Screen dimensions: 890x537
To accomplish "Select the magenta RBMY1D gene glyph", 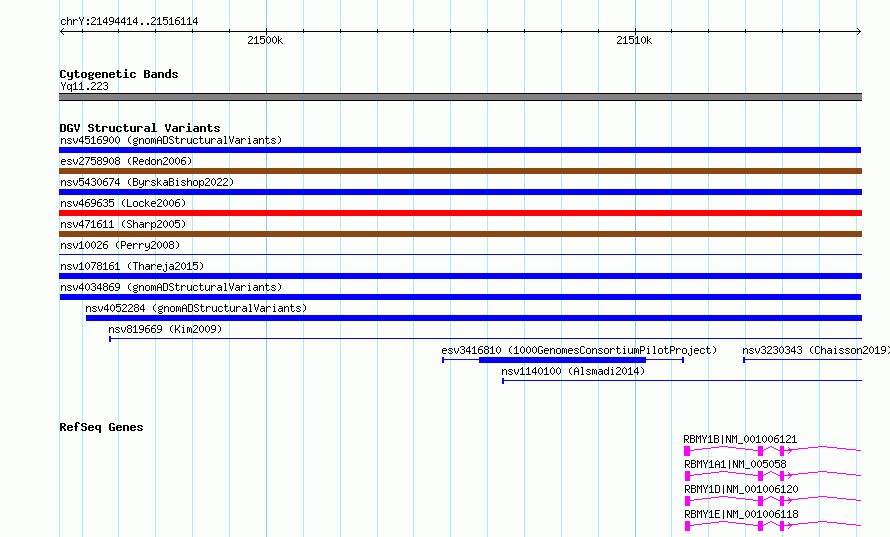I will point(773,501).
